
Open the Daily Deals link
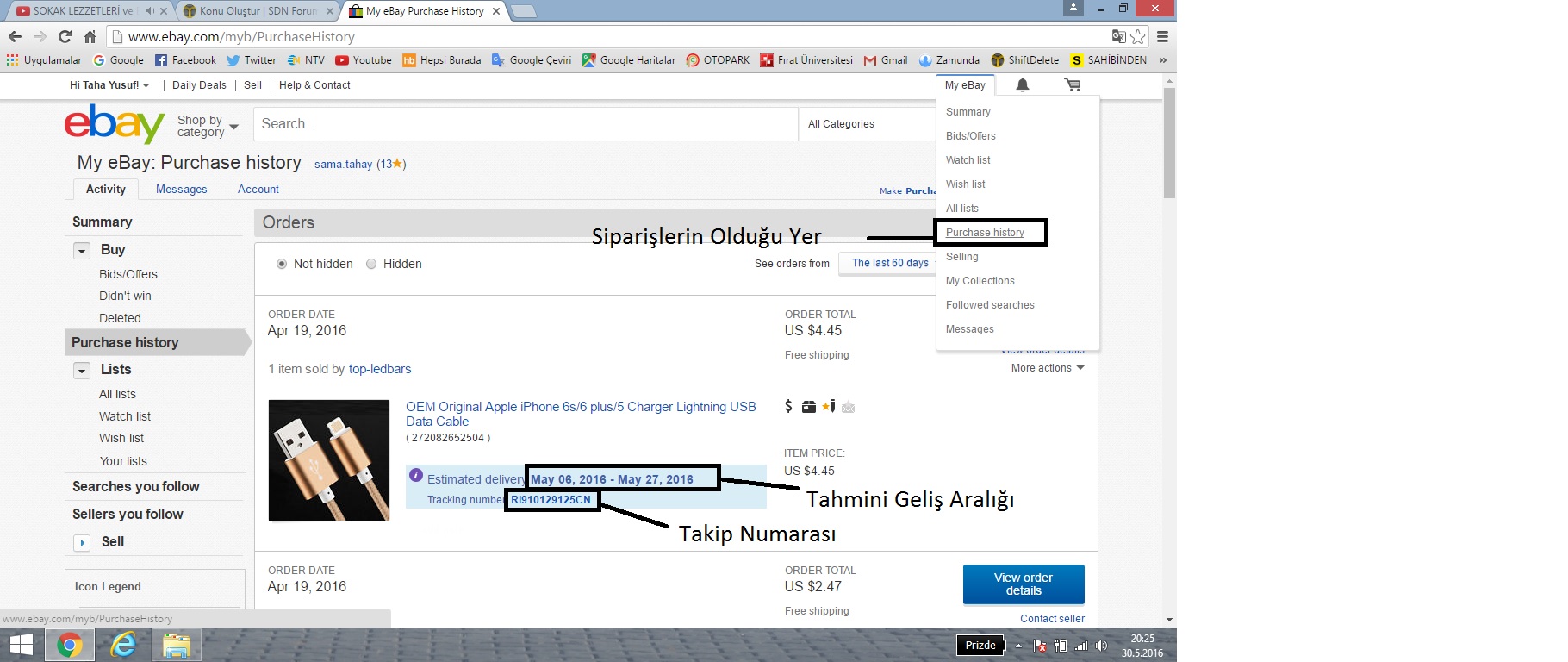coord(199,85)
